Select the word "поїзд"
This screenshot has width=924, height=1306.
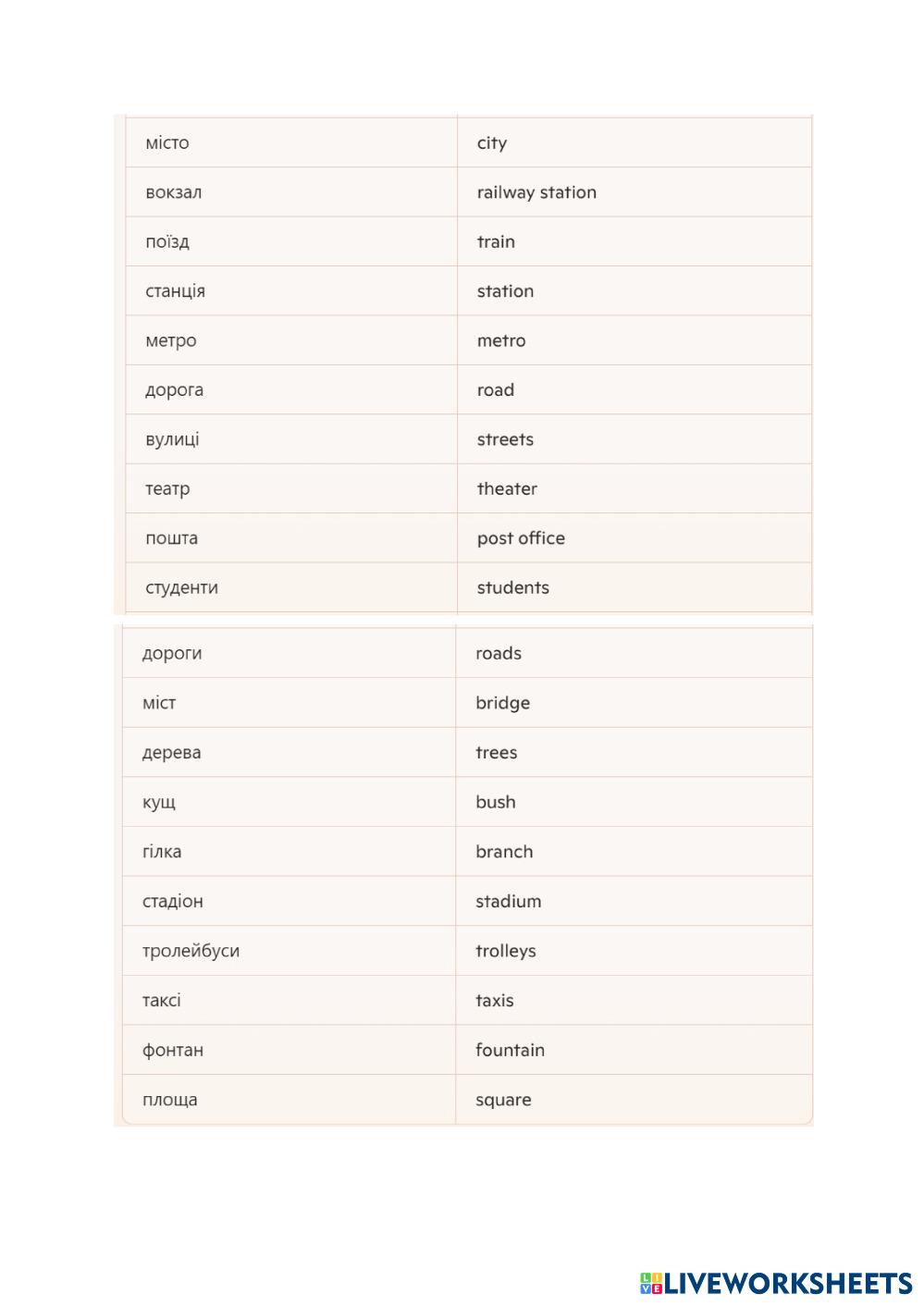tap(167, 242)
